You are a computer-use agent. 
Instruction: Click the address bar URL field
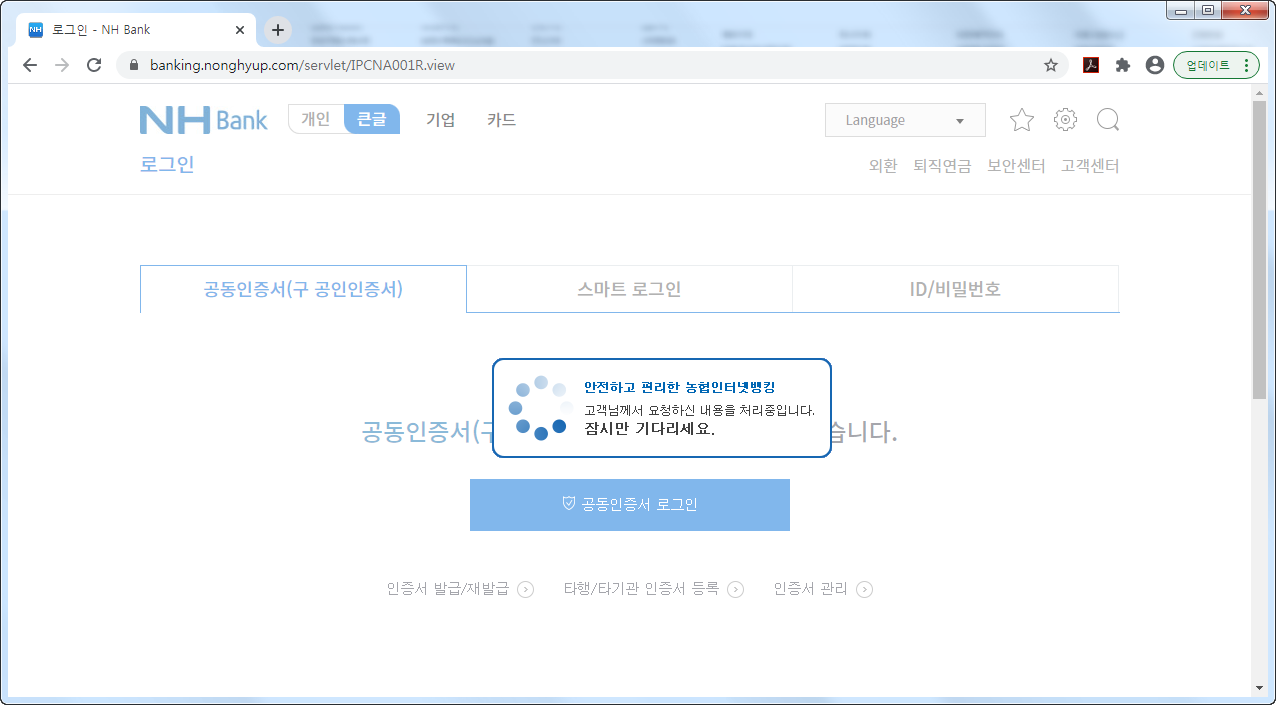tap(590, 65)
